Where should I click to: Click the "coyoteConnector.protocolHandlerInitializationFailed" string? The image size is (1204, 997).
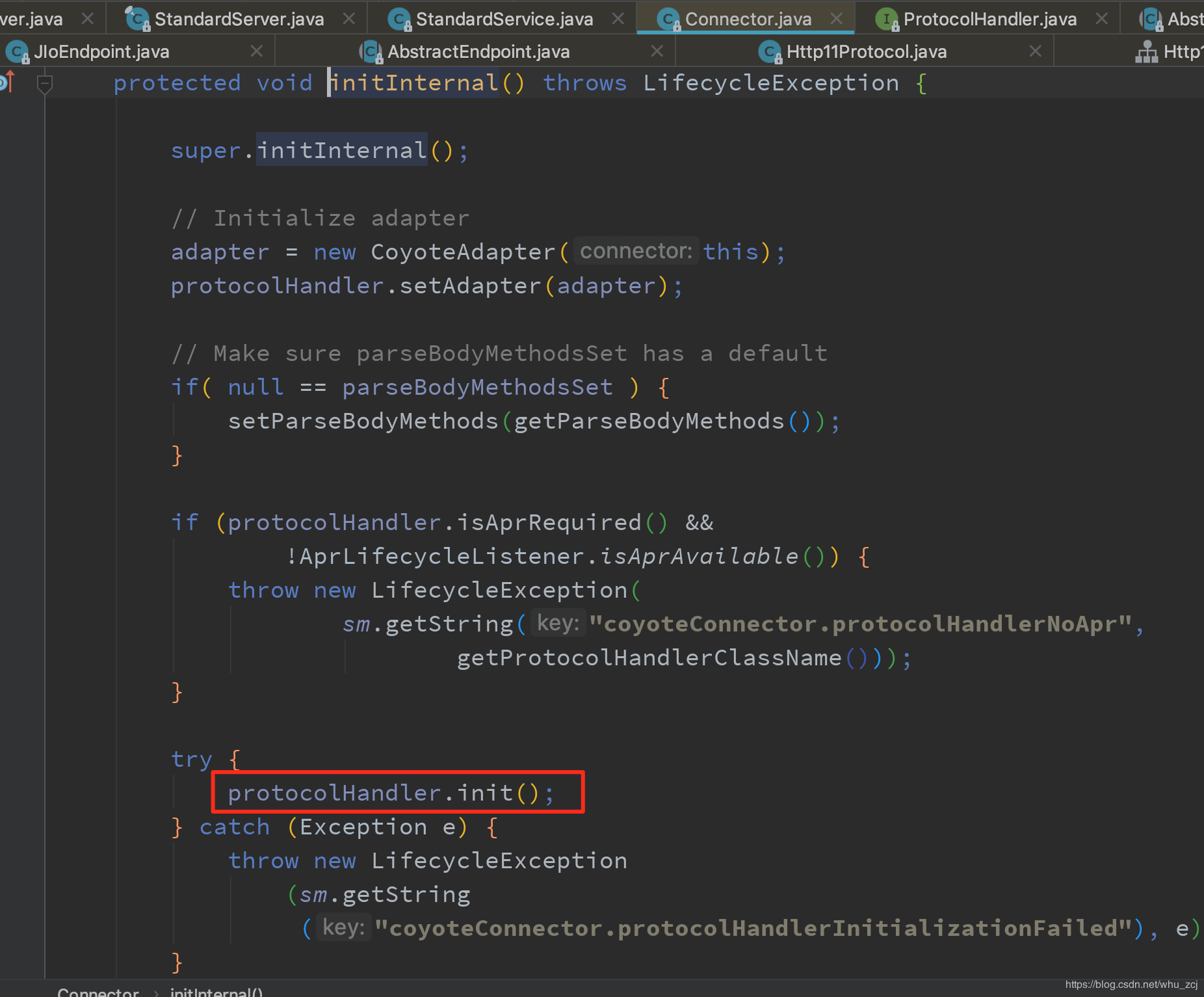point(754,929)
